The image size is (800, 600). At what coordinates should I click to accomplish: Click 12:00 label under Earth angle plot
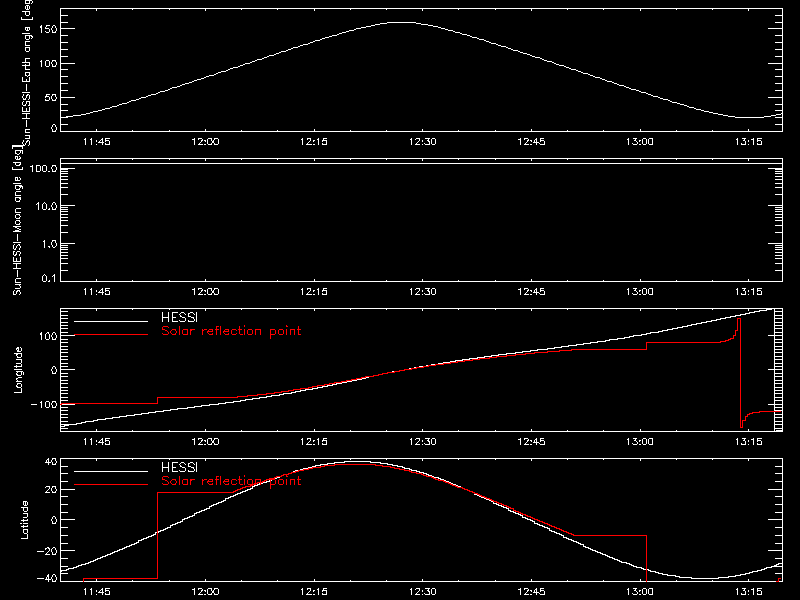(x=205, y=141)
